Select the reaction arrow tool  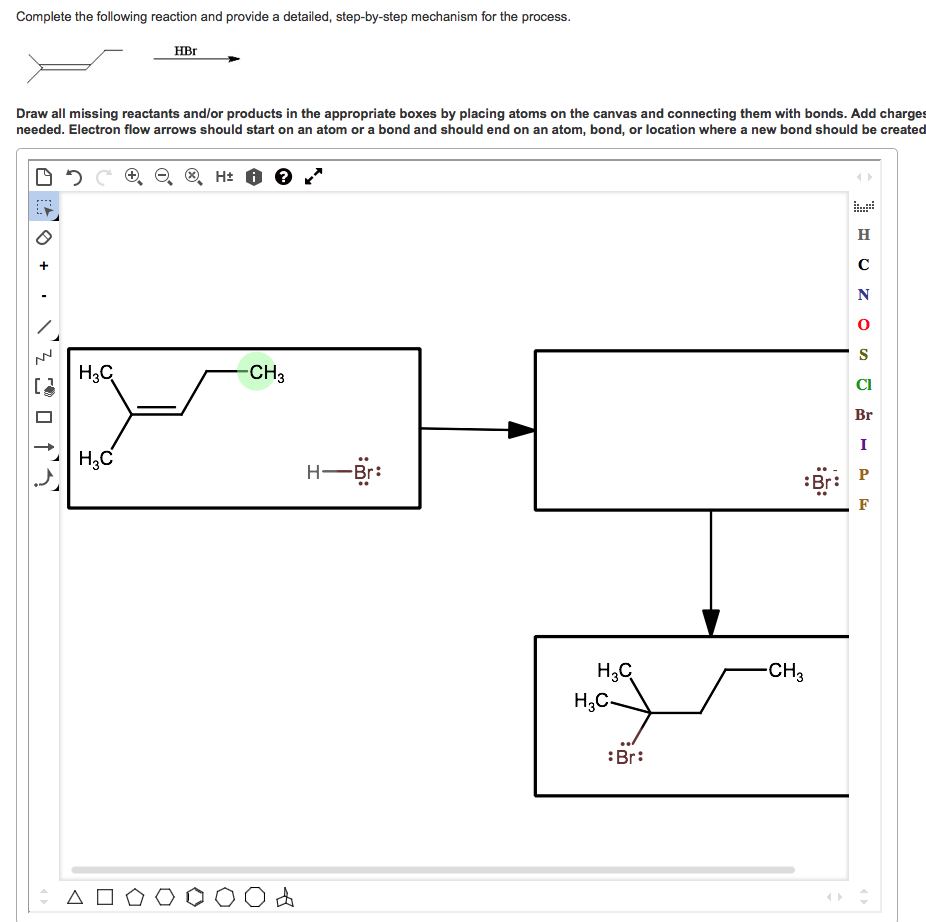click(45, 447)
